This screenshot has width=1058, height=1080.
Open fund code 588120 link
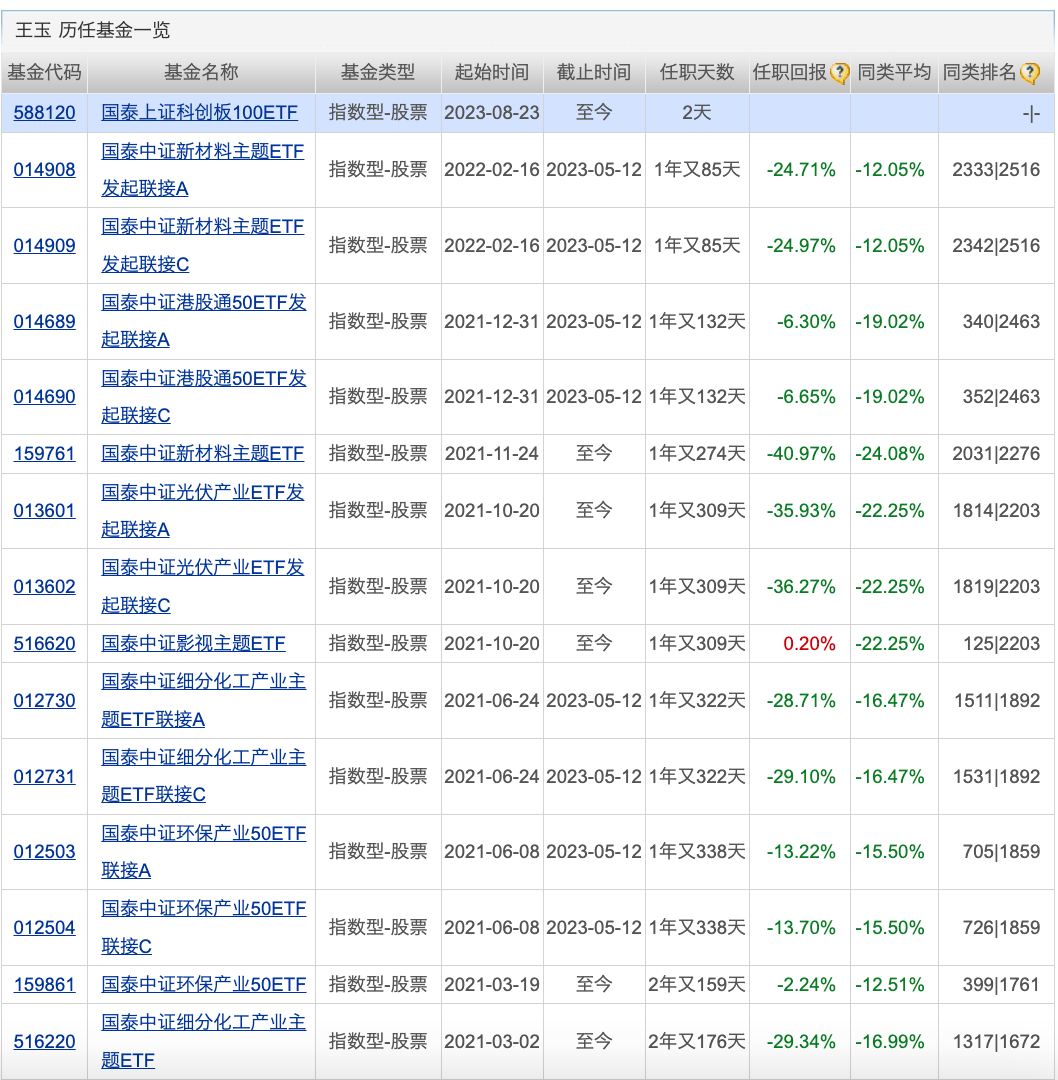[44, 113]
